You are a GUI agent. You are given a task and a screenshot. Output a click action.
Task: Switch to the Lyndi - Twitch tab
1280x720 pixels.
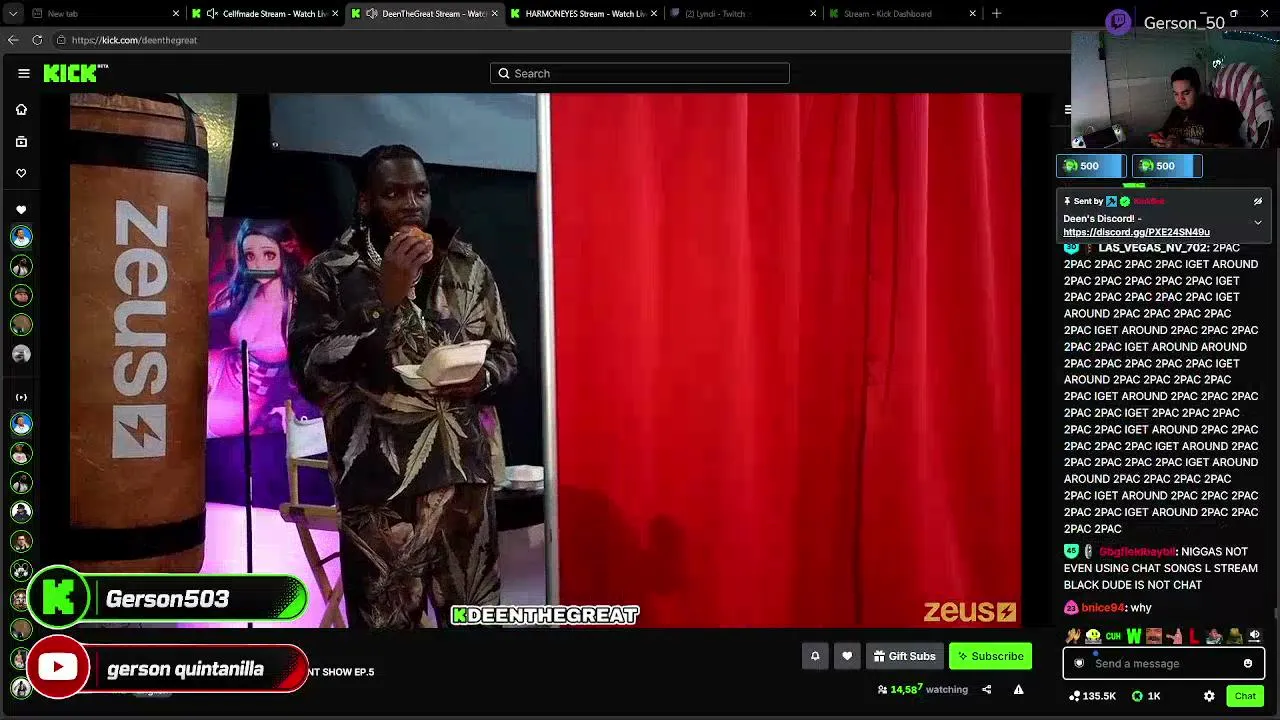tap(745, 14)
